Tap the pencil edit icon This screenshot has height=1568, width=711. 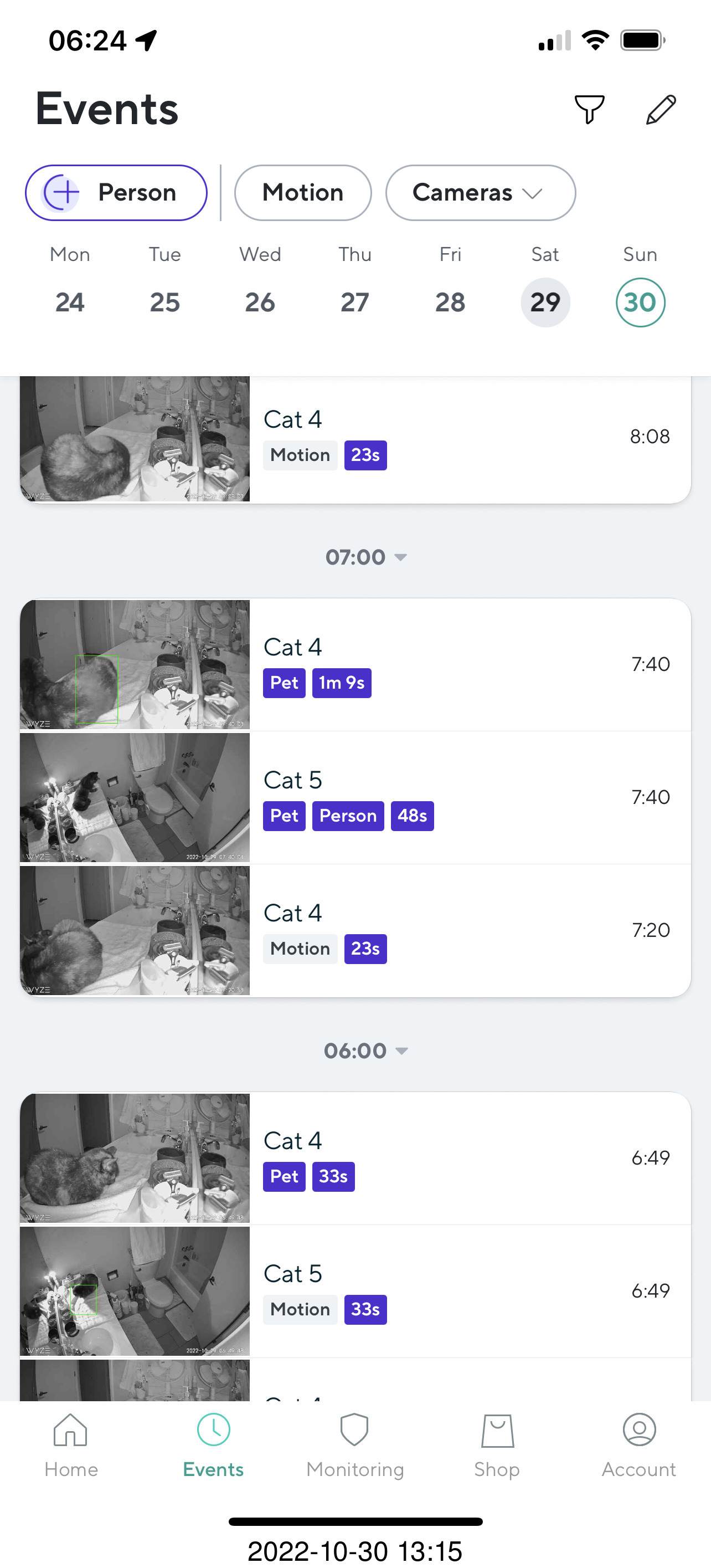pos(661,110)
